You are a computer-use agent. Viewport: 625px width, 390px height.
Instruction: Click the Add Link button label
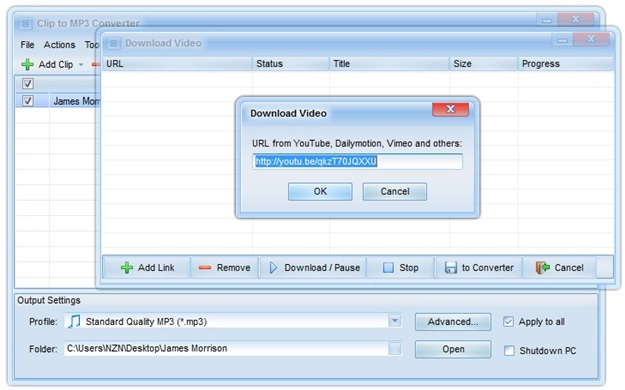[x=156, y=268]
